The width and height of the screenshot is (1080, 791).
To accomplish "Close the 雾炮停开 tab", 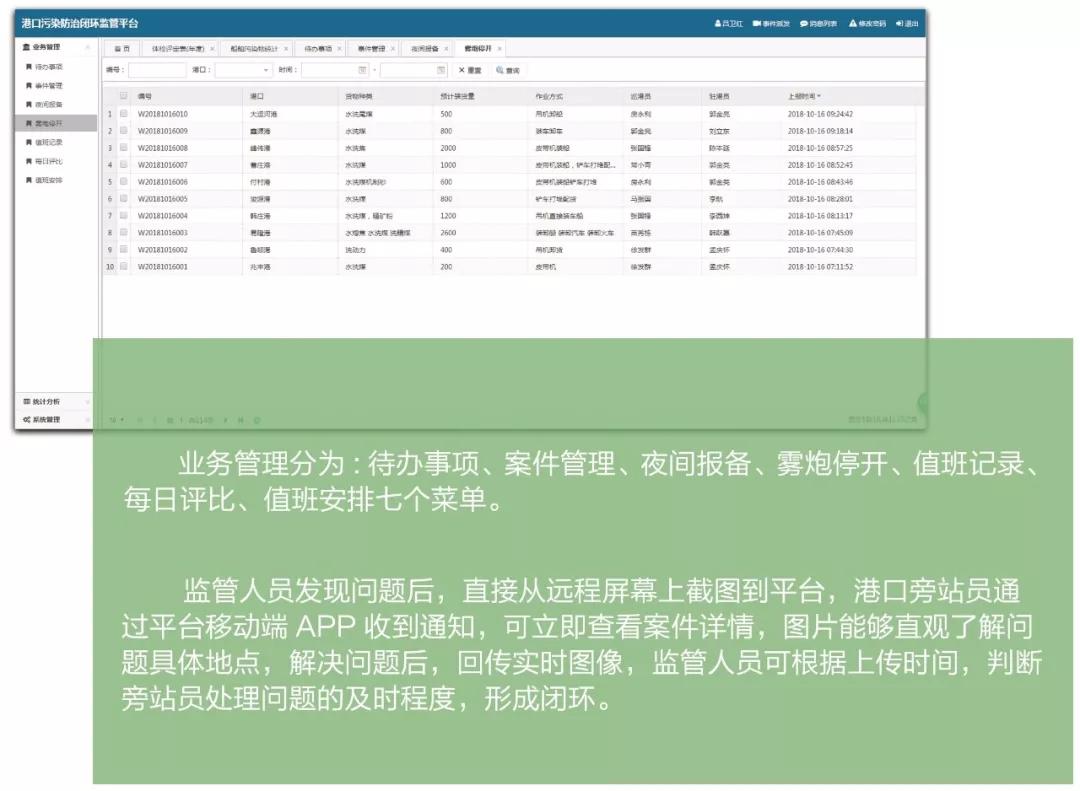I will click(499, 49).
